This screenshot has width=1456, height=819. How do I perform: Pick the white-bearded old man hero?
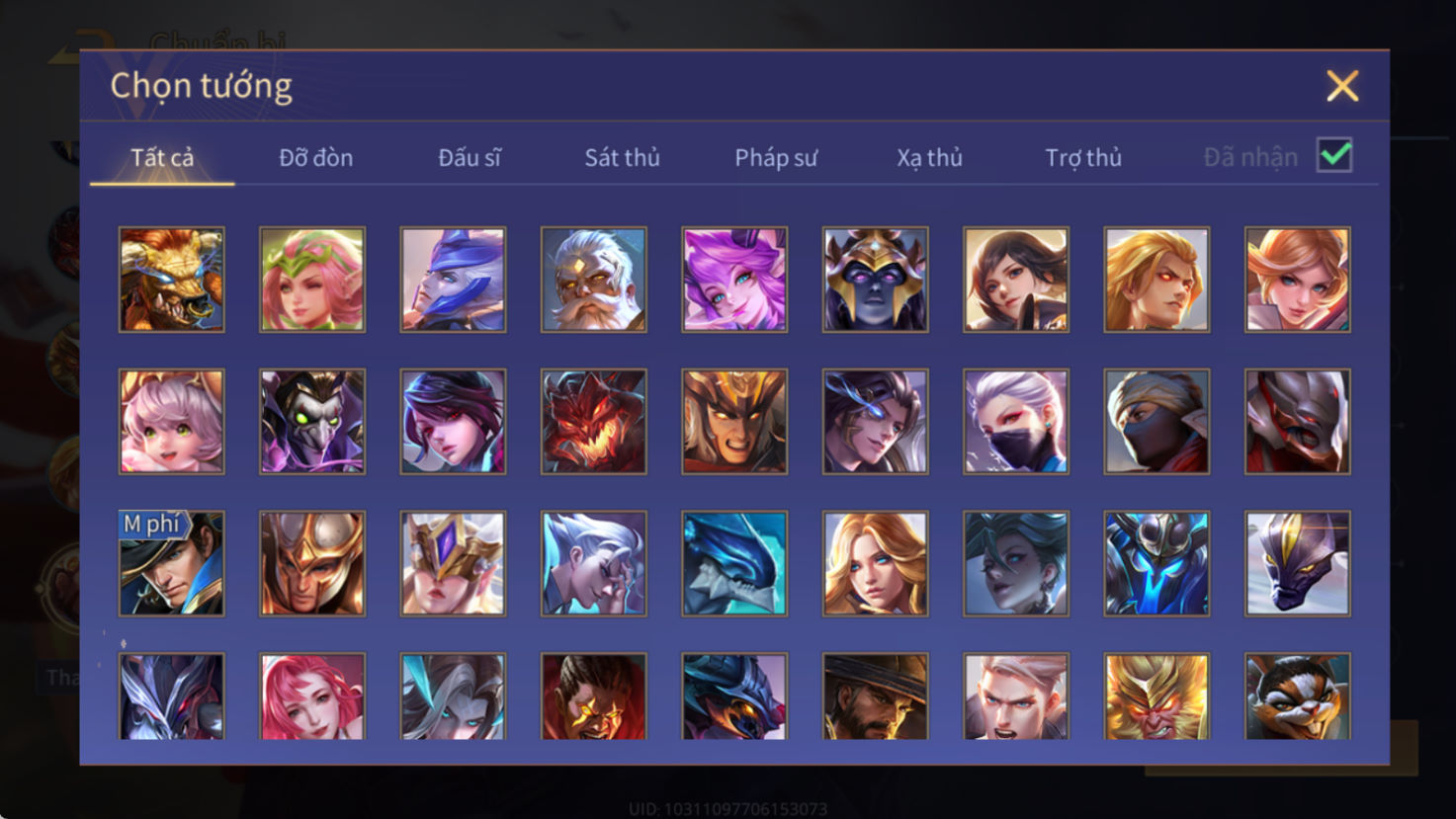tap(594, 280)
